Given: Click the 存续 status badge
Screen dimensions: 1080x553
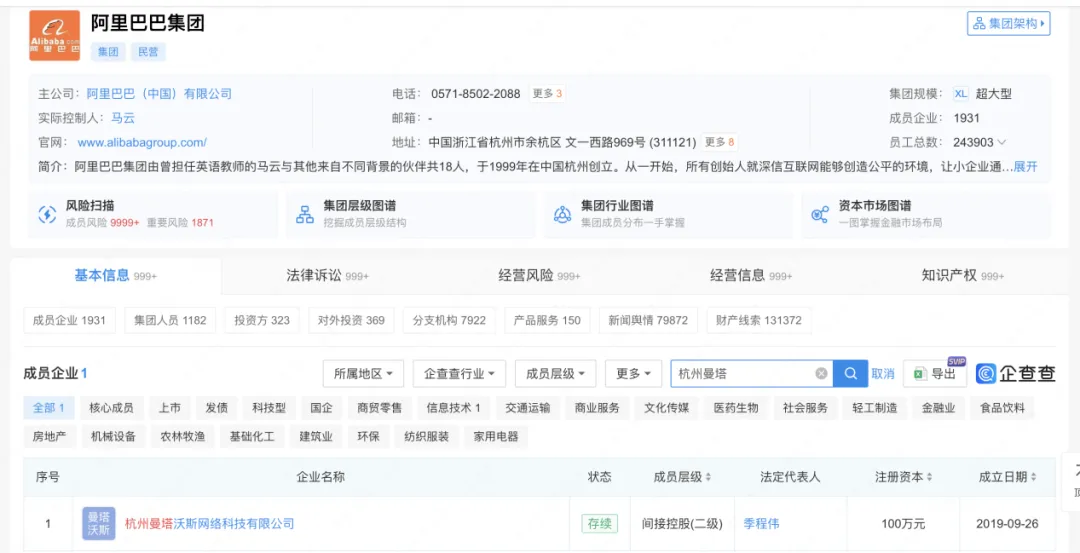Looking at the screenshot, I should [599, 523].
